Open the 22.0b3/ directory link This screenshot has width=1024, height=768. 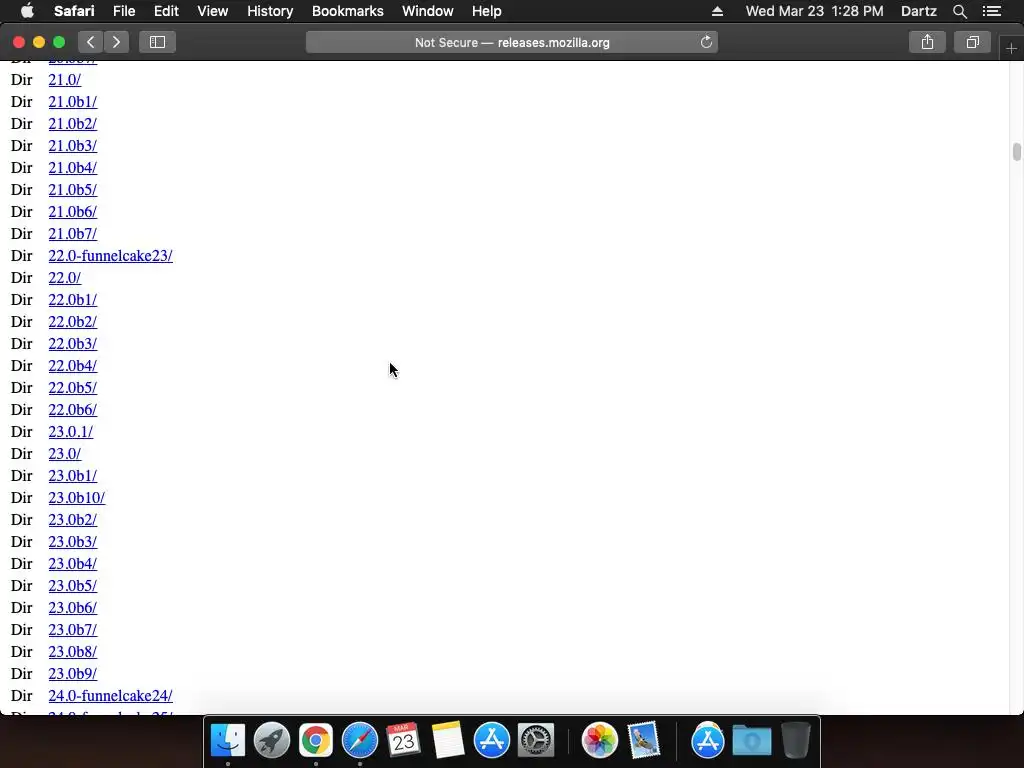click(72, 344)
